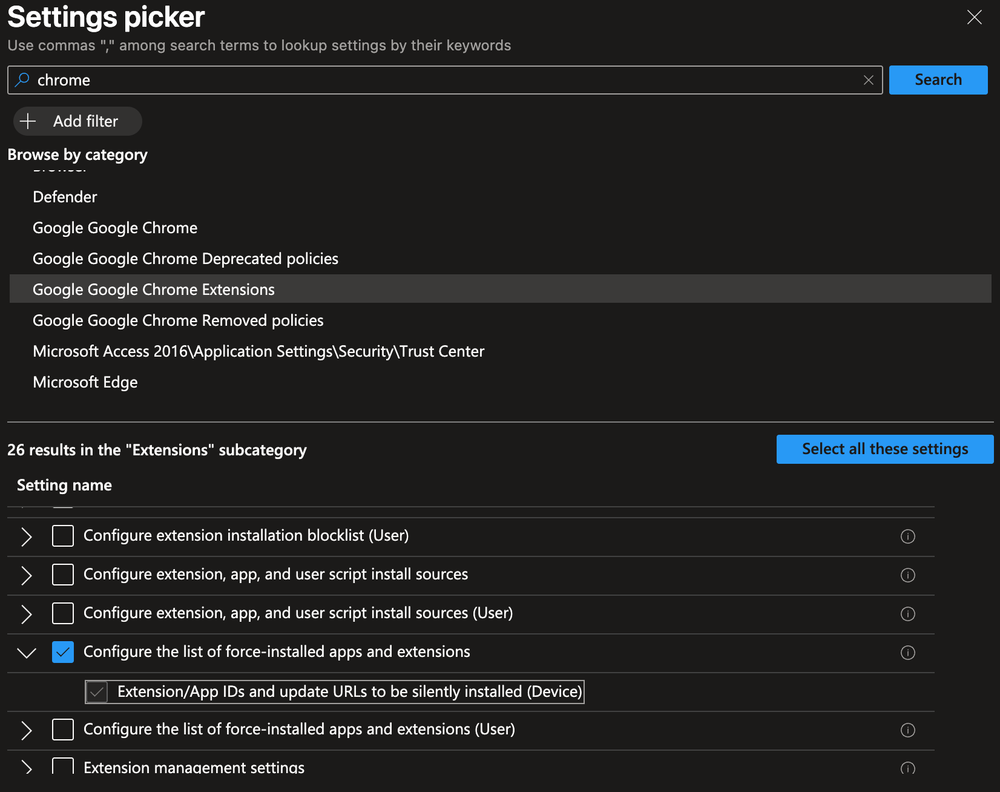Expand force-installed apps and extensions (User) row

27,730
